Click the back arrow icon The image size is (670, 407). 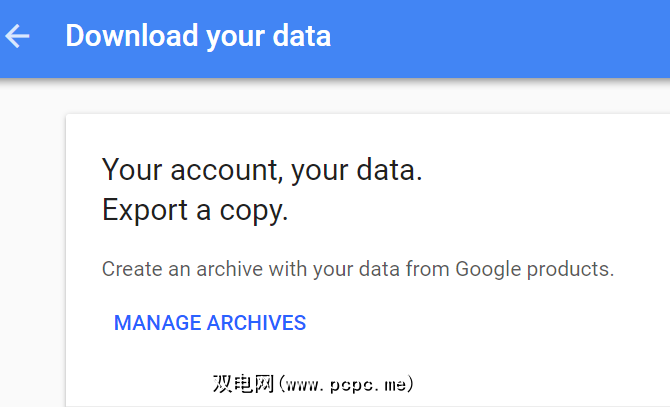pyautogui.click(x=18, y=37)
